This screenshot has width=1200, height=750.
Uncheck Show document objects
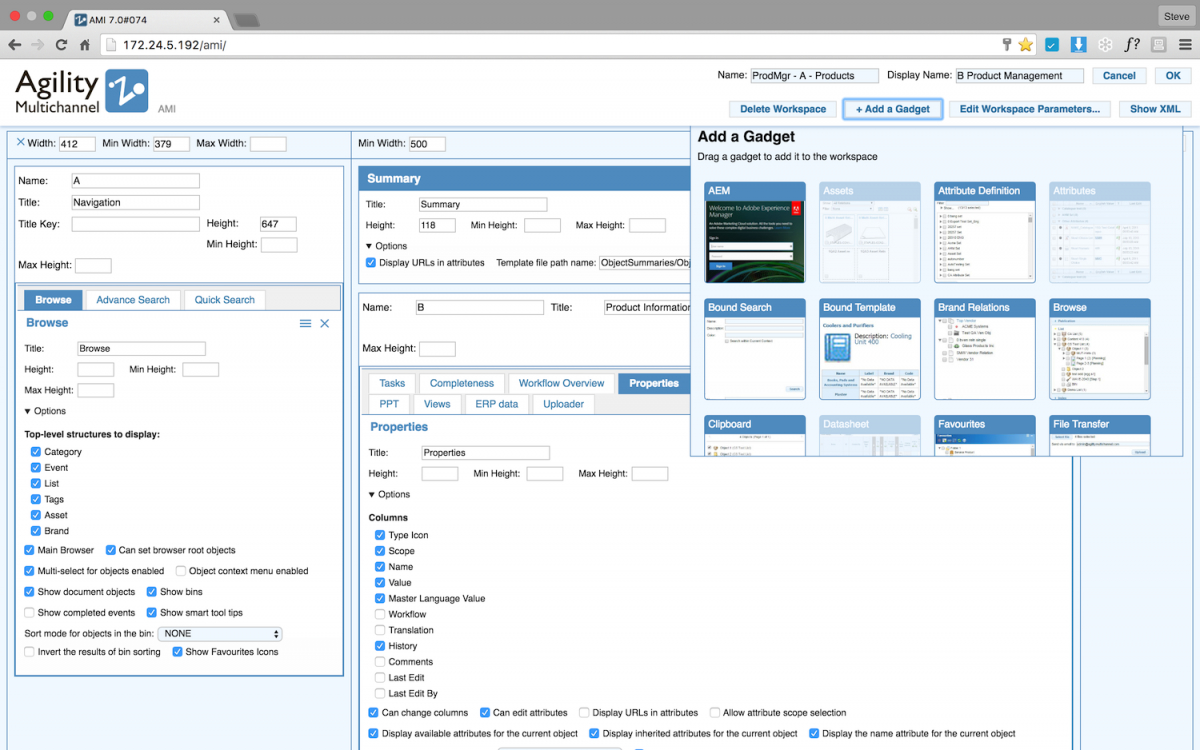pos(29,592)
